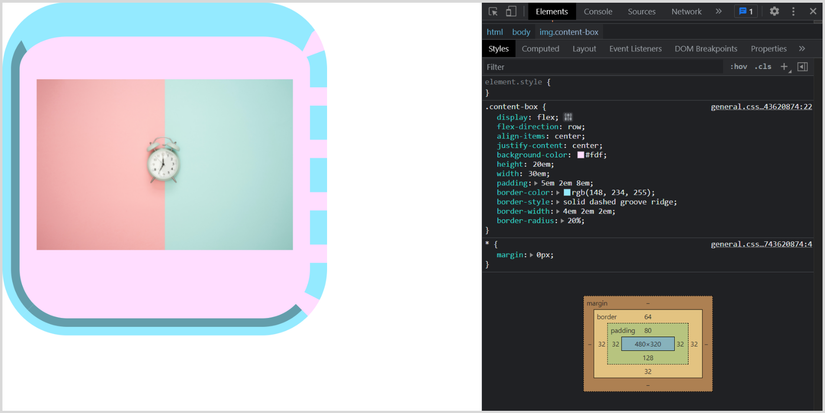825x413 pixels.
Task: Toggle the computed styles sidebar icon
Action: [x=802, y=66]
